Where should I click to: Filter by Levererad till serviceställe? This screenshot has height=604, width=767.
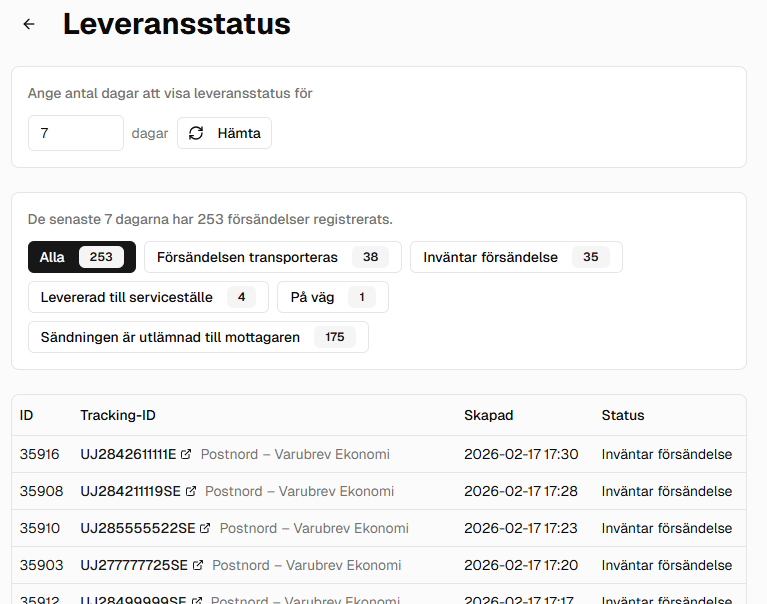[x=148, y=297]
